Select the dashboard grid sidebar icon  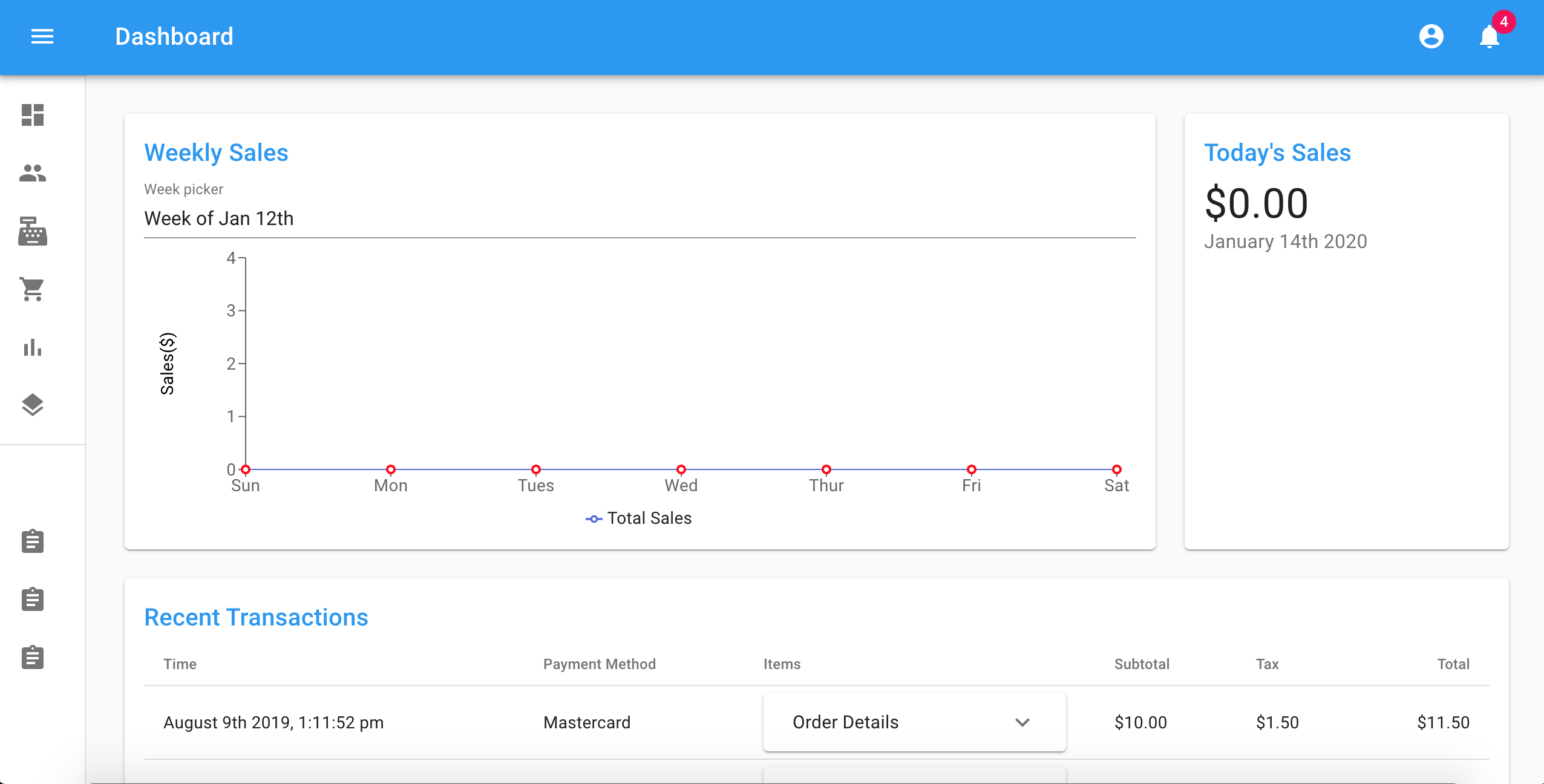33,115
